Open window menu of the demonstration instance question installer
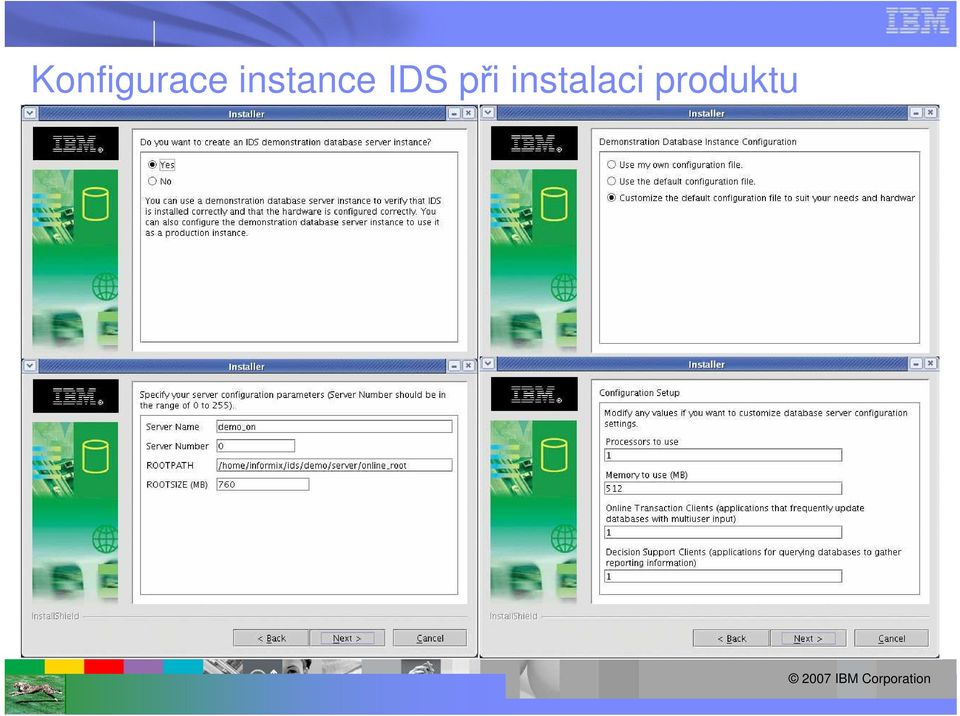The height and width of the screenshot is (716, 960). (x=30, y=113)
